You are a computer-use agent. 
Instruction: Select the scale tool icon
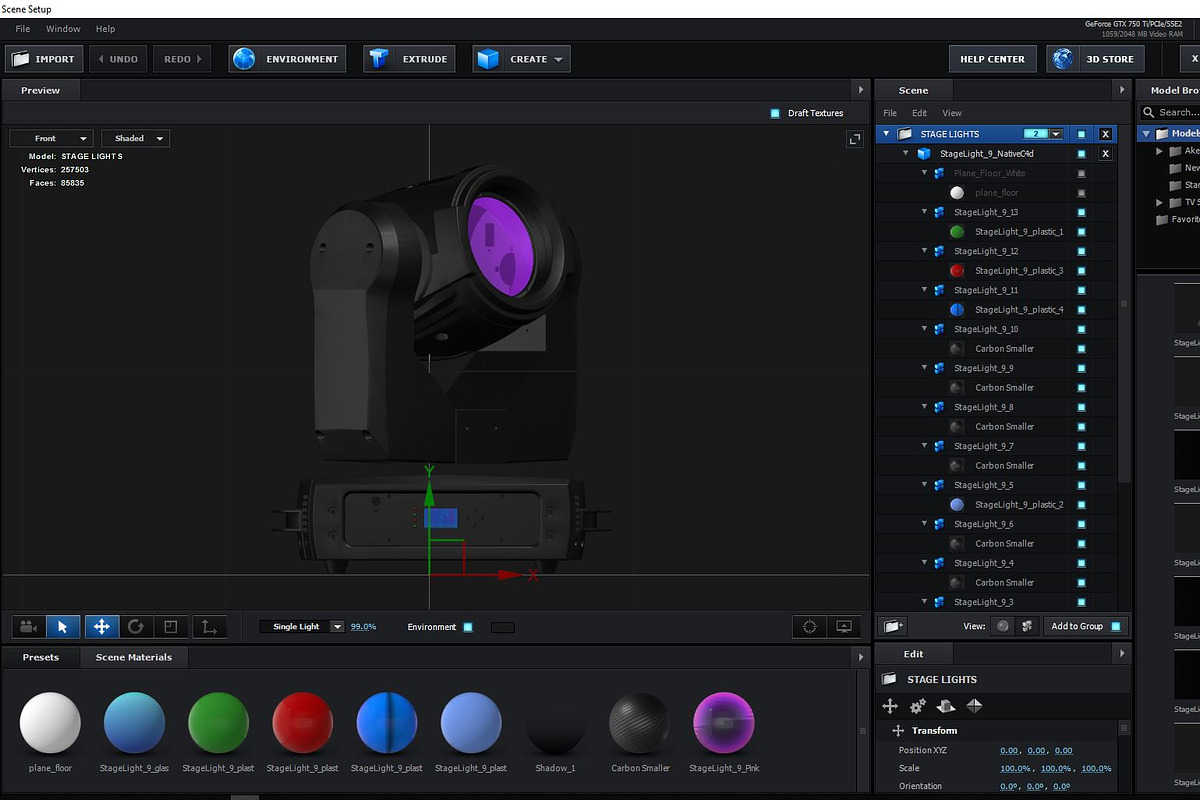coord(171,627)
